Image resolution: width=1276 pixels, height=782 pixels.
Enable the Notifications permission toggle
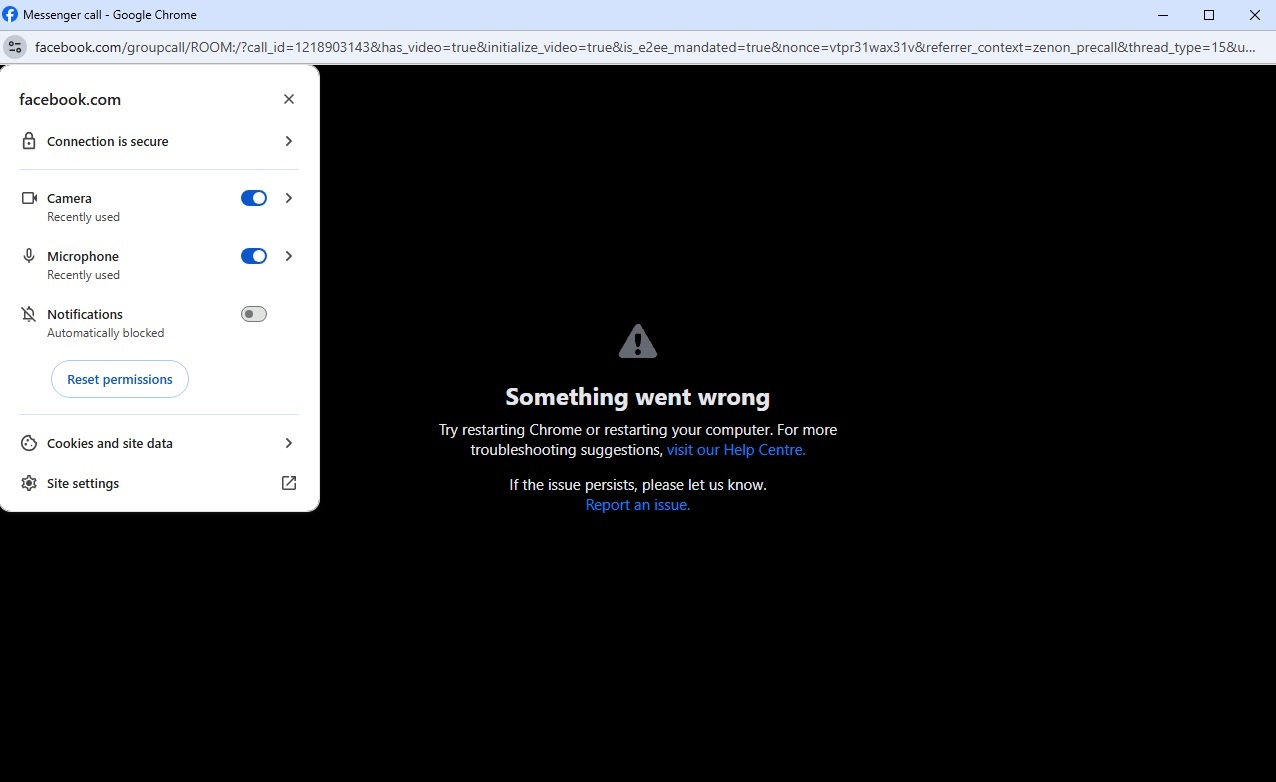[x=254, y=314]
